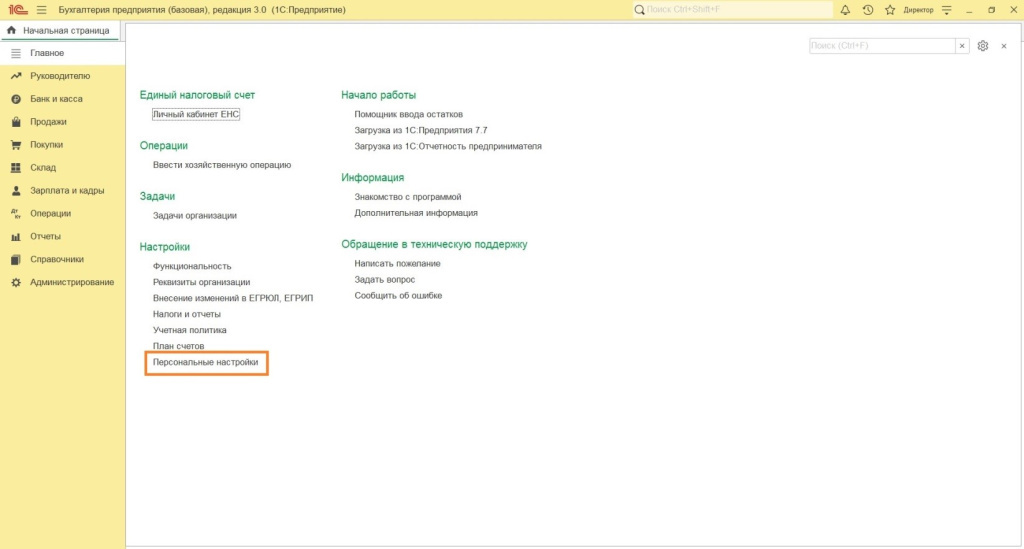Image resolution: width=1024 pixels, height=549 pixels.
Task: Click the Директор user name
Action: coord(918,10)
